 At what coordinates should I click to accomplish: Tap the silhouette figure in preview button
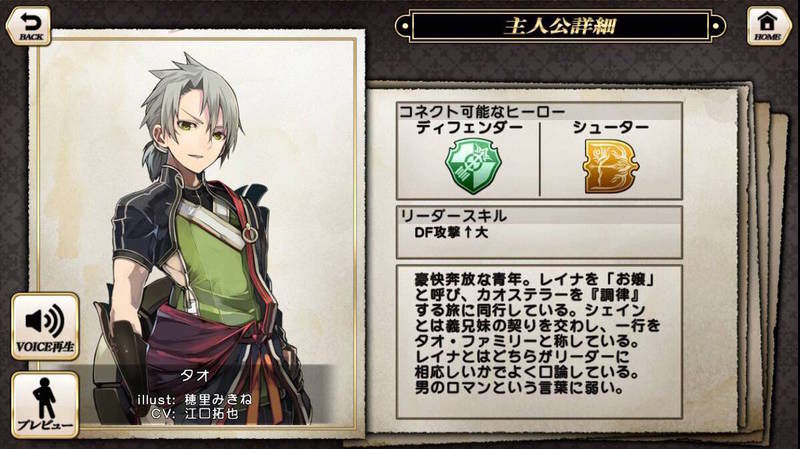pos(44,399)
